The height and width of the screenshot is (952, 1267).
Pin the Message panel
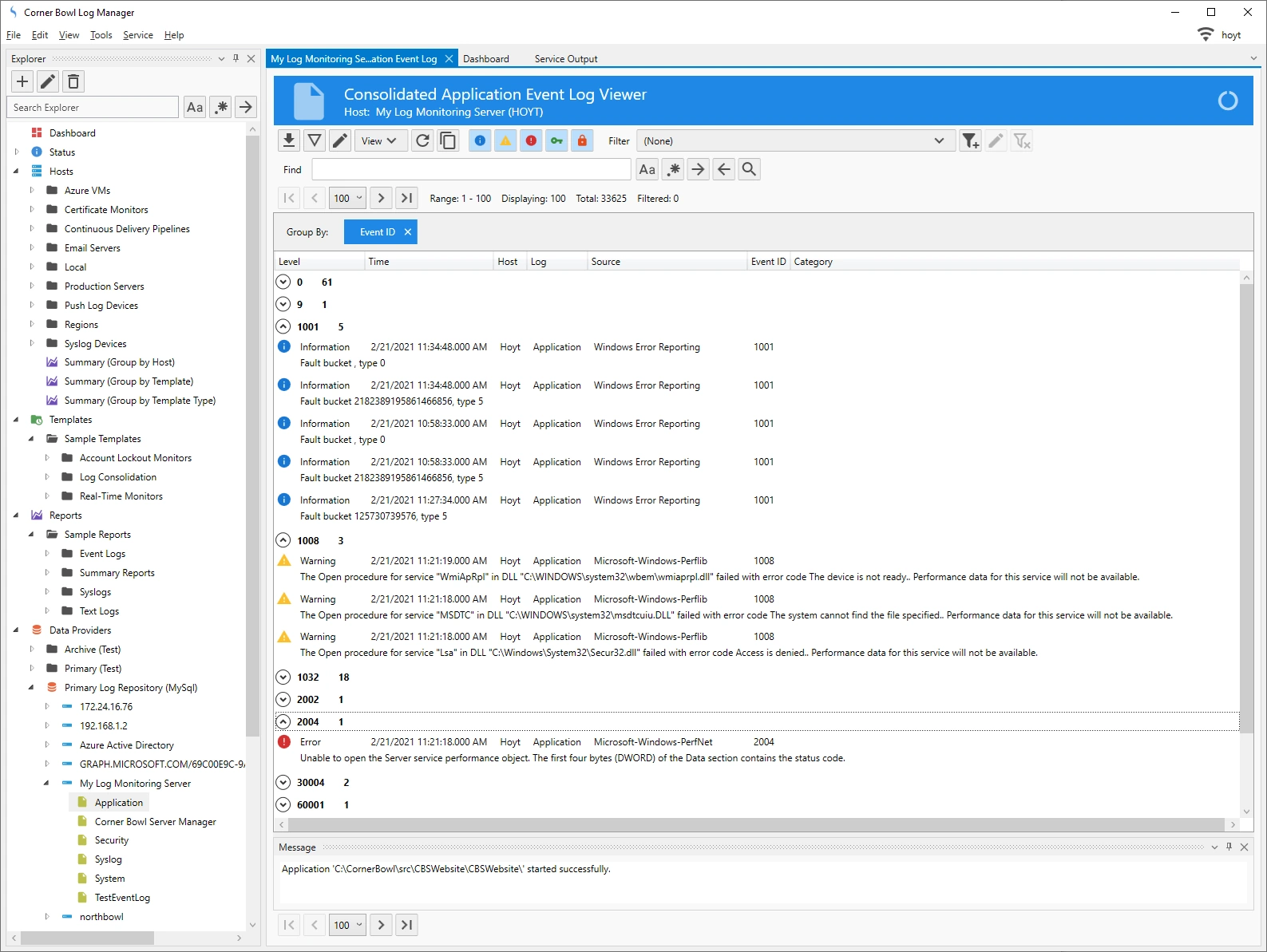pyautogui.click(x=1229, y=847)
